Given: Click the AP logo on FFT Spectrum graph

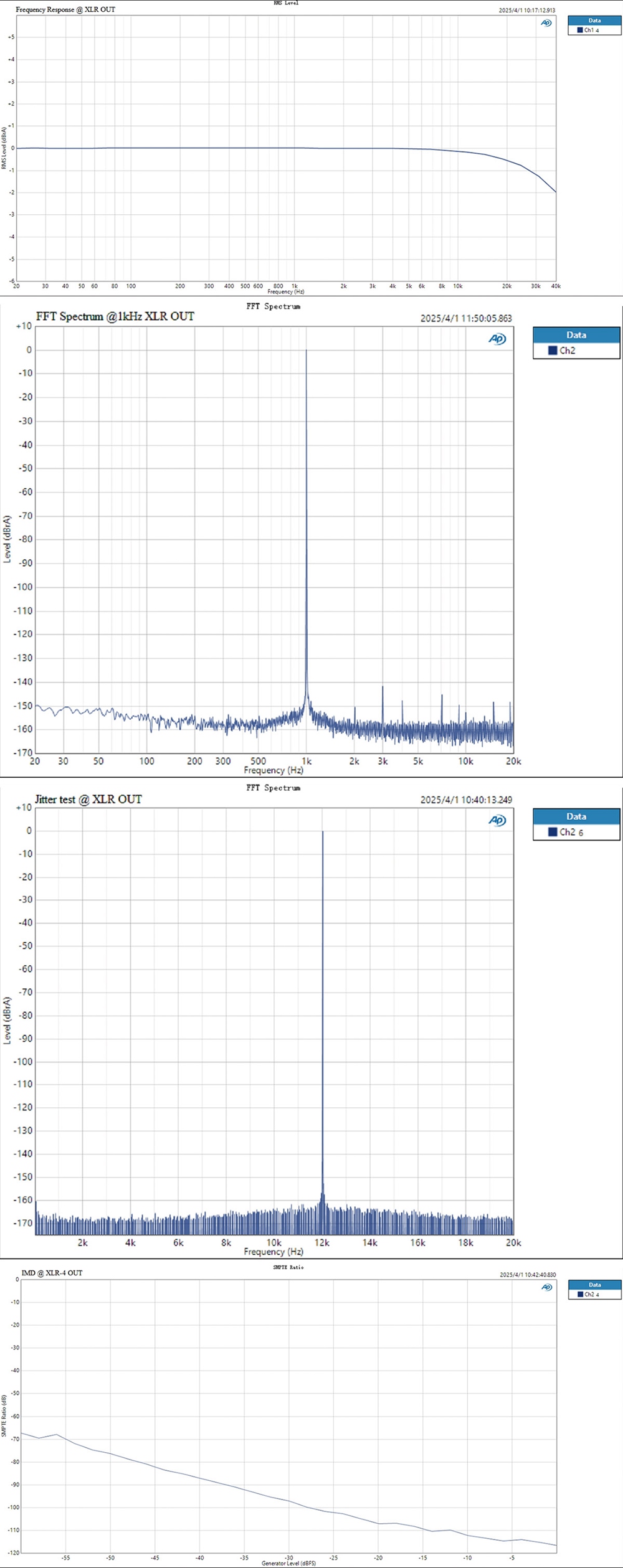Looking at the screenshot, I should (497, 339).
